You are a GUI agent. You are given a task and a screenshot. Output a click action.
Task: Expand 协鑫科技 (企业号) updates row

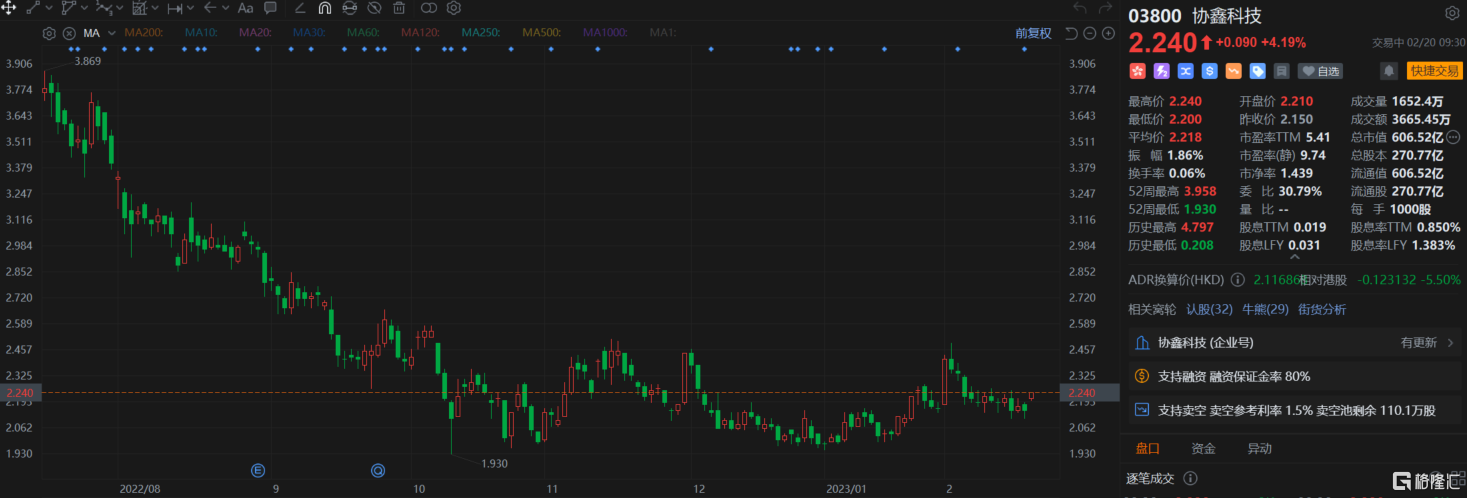pos(1296,343)
